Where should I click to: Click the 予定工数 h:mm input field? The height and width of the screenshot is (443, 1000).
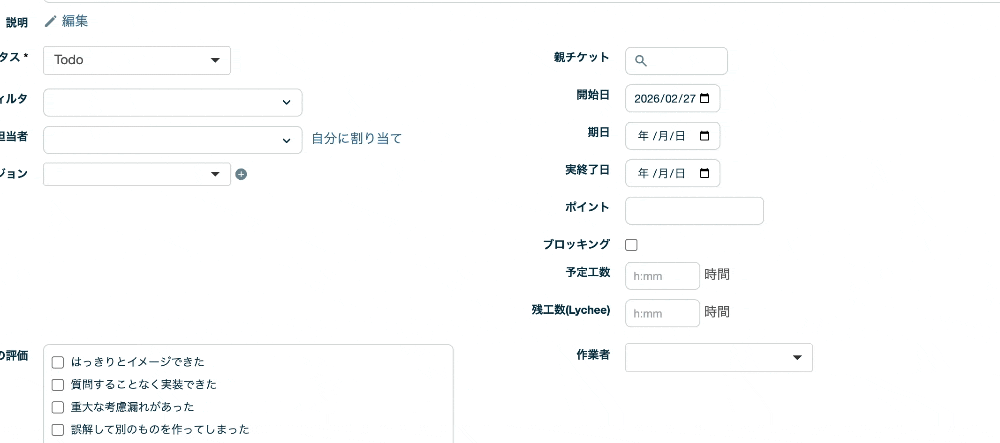[x=662, y=276]
